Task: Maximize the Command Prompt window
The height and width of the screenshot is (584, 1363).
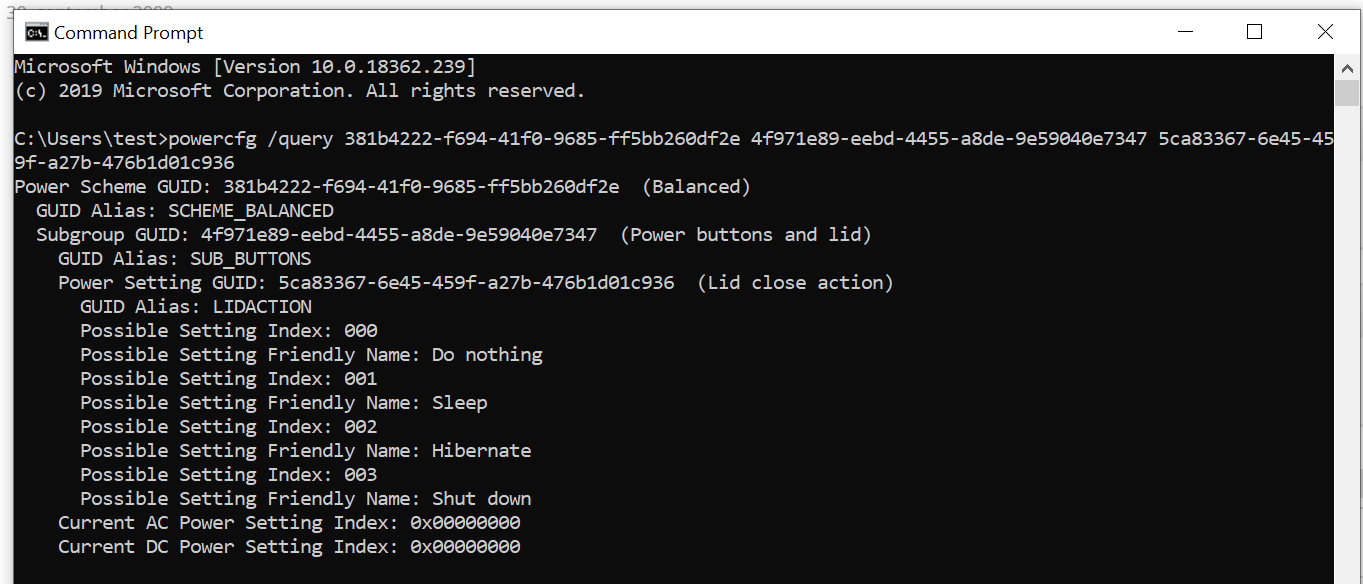Action: 1255,32
